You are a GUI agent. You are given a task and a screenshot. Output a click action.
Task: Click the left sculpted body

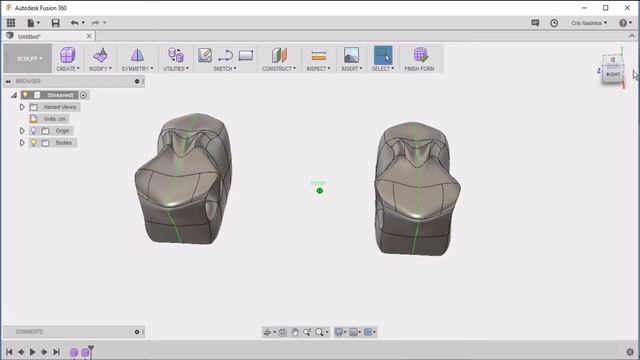click(184, 179)
